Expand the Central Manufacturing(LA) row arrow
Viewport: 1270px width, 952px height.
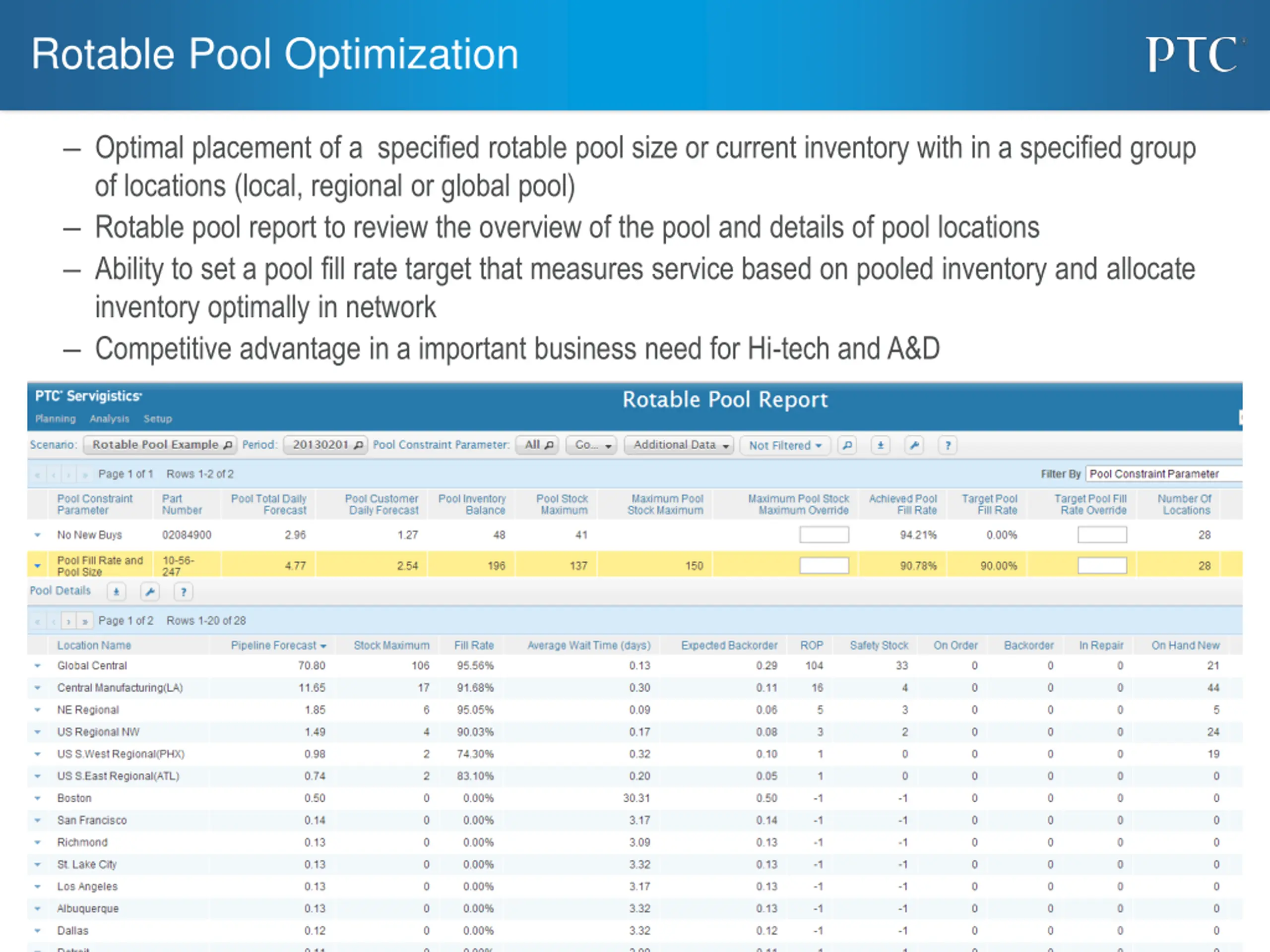(x=38, y=687)
